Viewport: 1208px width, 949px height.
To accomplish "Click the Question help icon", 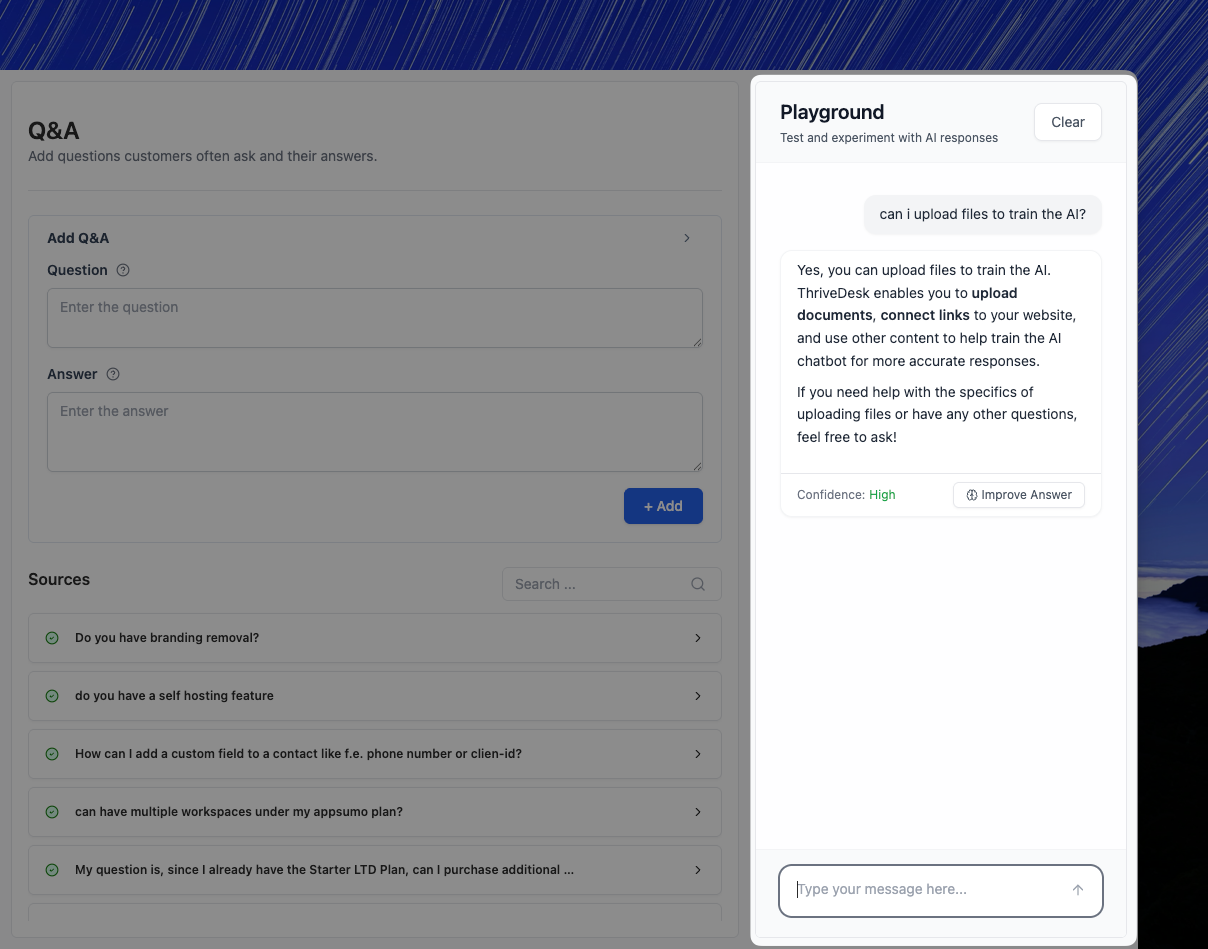I will click(123, 270).
